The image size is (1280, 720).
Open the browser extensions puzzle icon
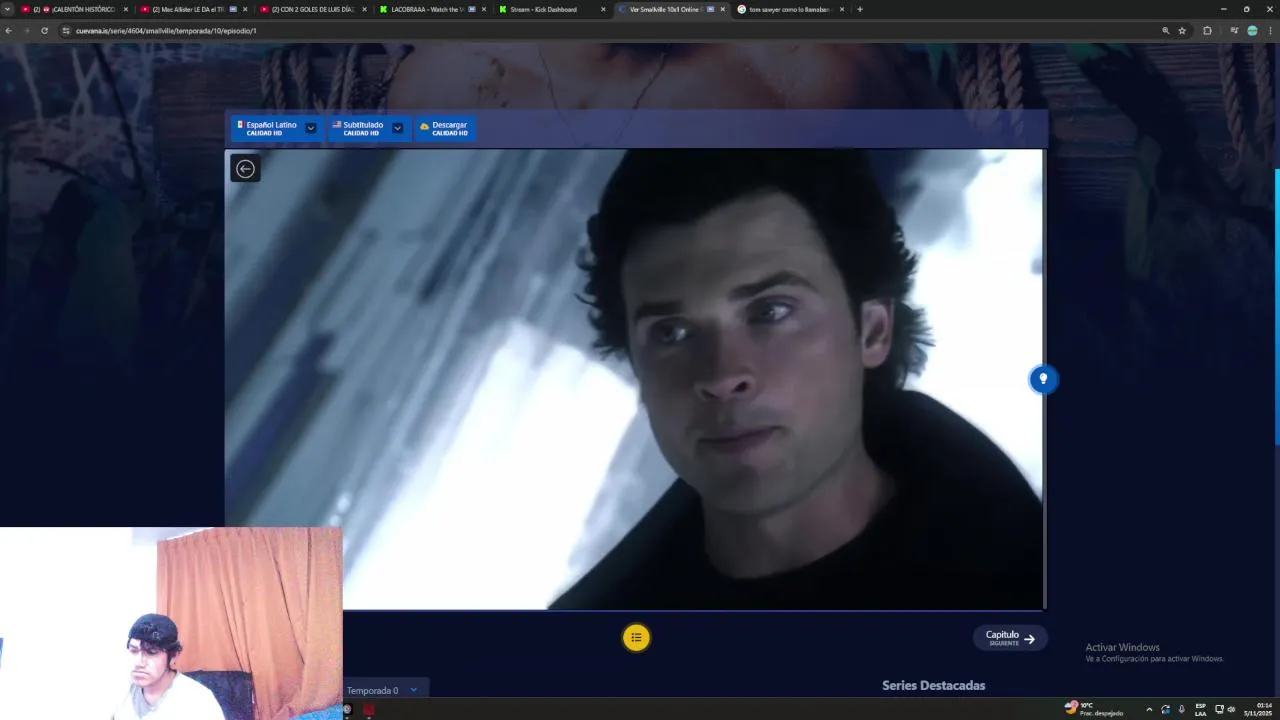point(1207,31)
